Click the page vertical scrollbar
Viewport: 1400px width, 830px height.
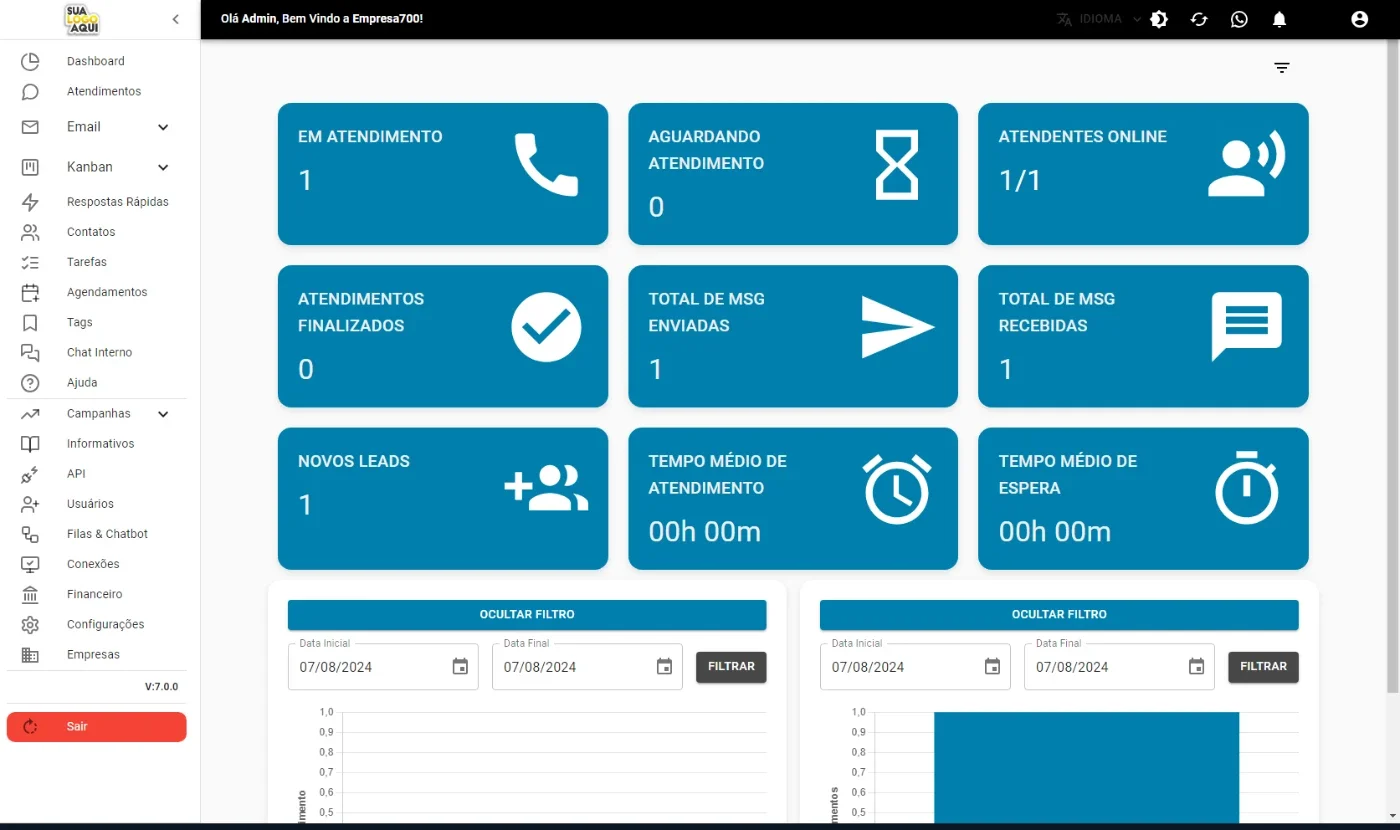(x=1393, y=366)
